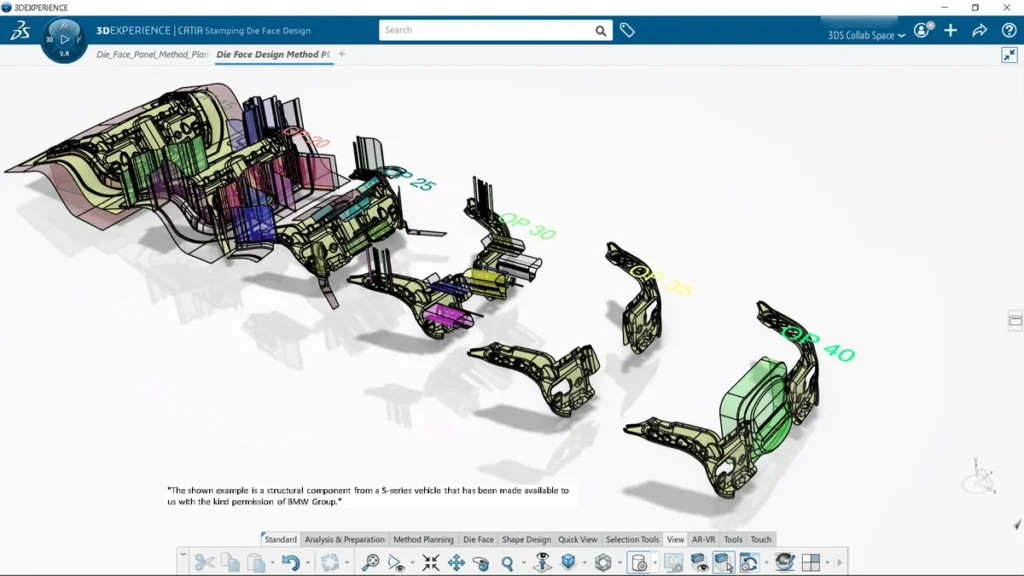Toggle the hide/show eye box icon
The width and height of the screenshot is (1024, 576).
(699, 562)
